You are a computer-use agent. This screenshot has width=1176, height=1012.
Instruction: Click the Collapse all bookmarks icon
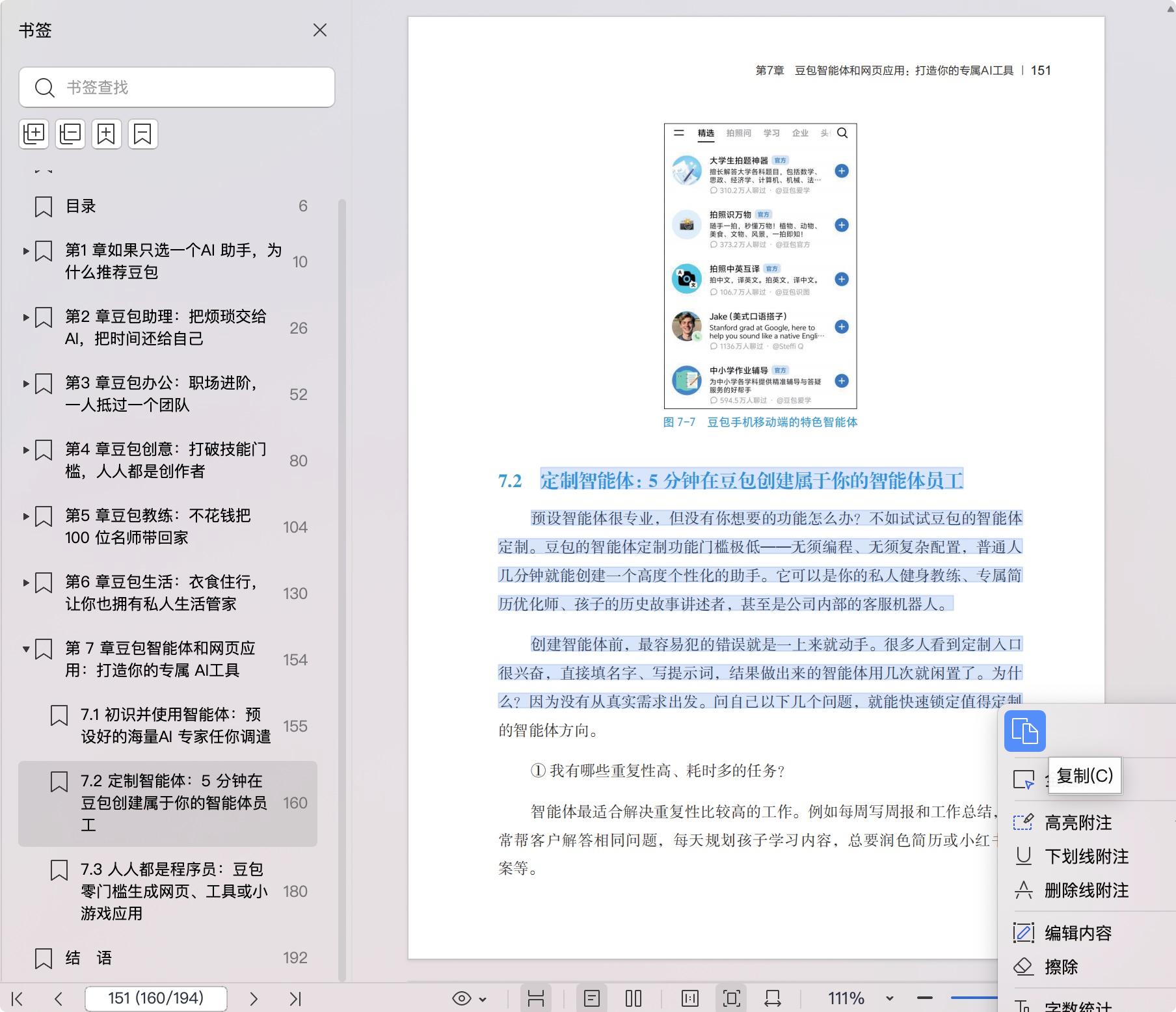70,134
